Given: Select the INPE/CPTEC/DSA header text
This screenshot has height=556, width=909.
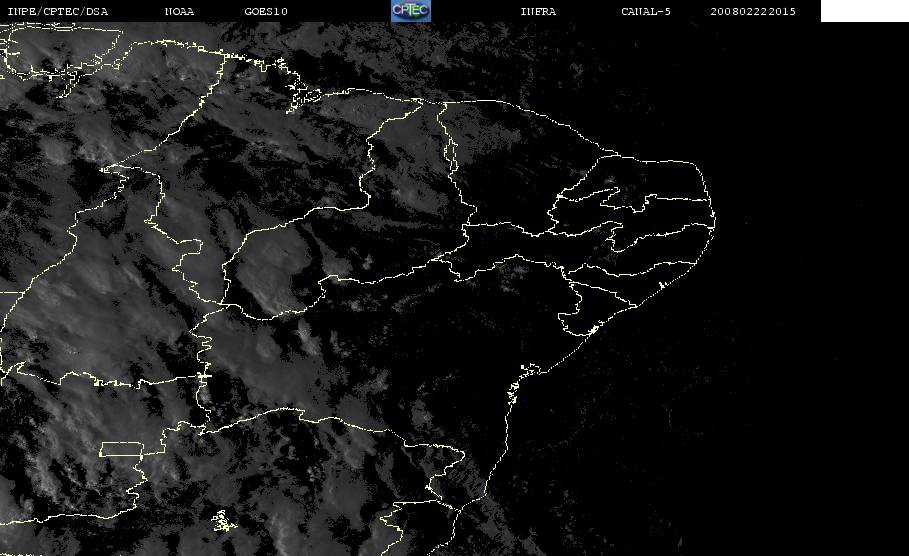Looking at the screenshot, I should pyautogui.click(x=58, y=12).
